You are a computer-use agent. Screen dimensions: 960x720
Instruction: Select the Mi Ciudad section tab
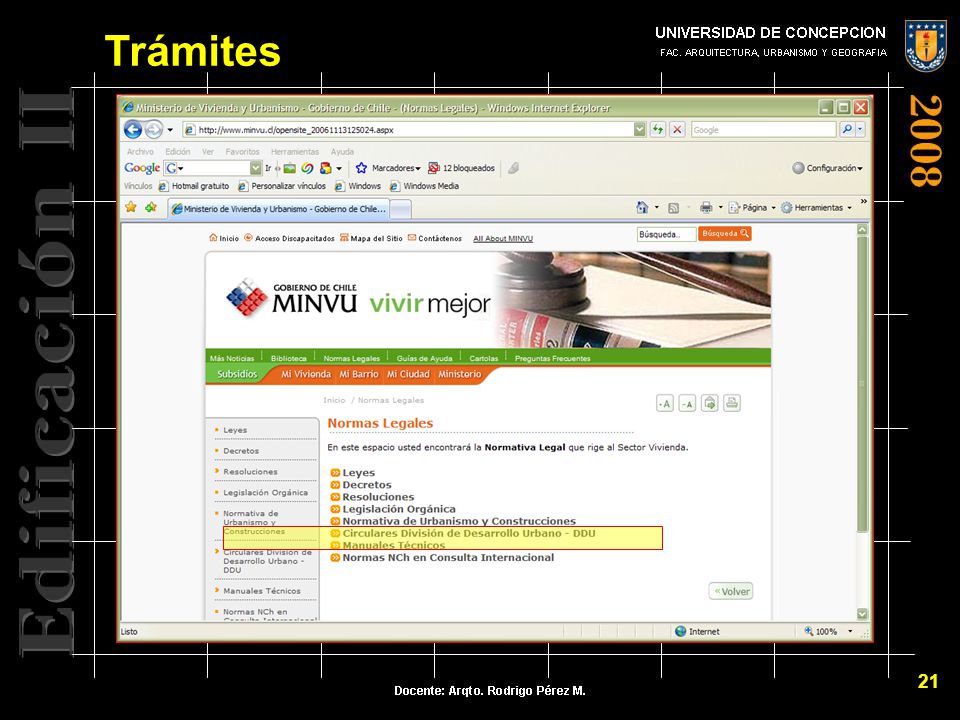408,374
